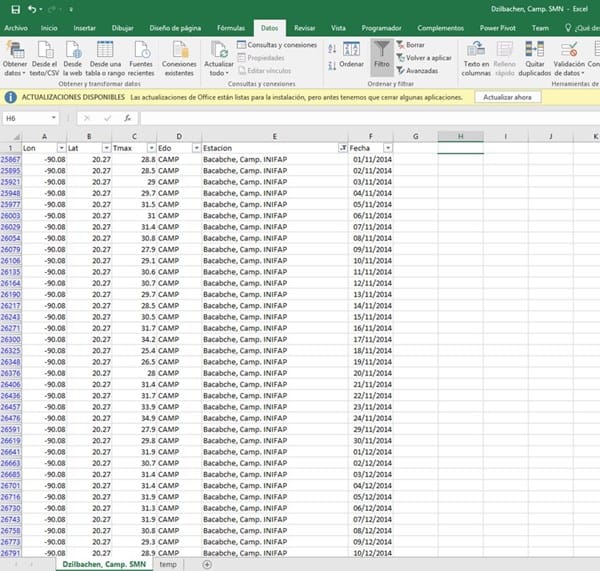
Task: Click the Filtro funnel icon
Action: [x=381, y=52]
